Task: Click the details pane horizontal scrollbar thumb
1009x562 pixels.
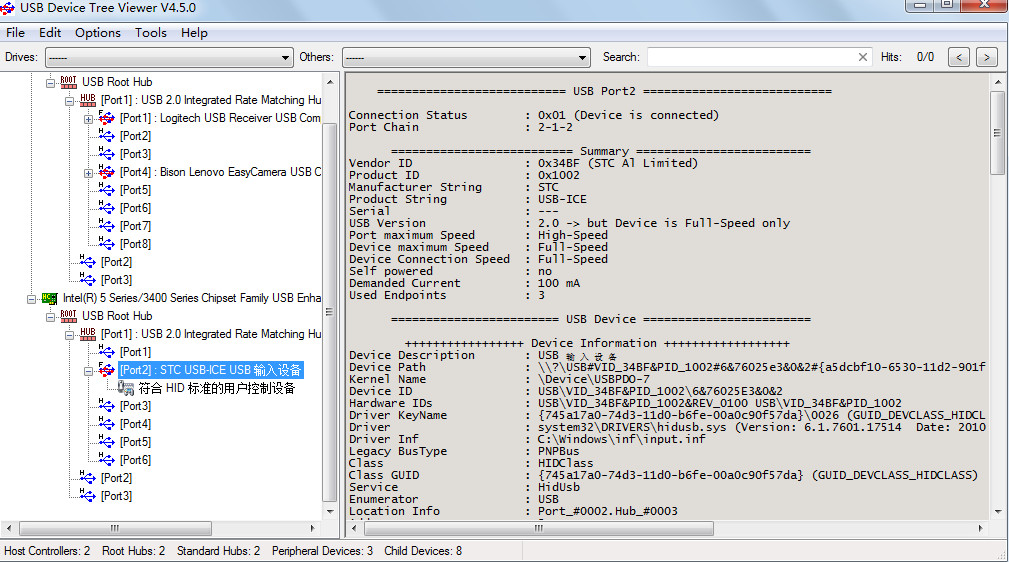Action: tap(539, 529)
